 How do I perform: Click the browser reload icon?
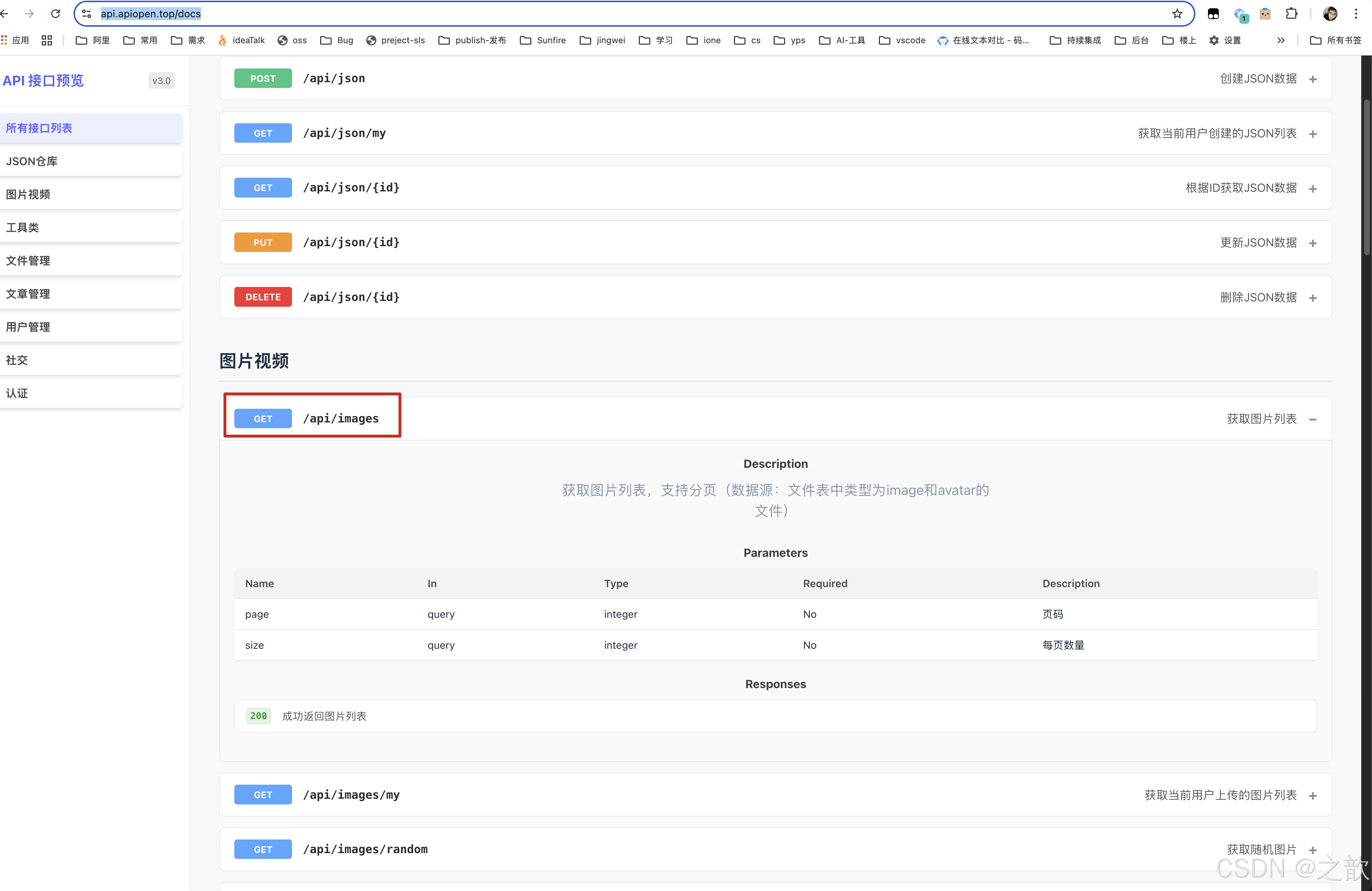[56, 13]
